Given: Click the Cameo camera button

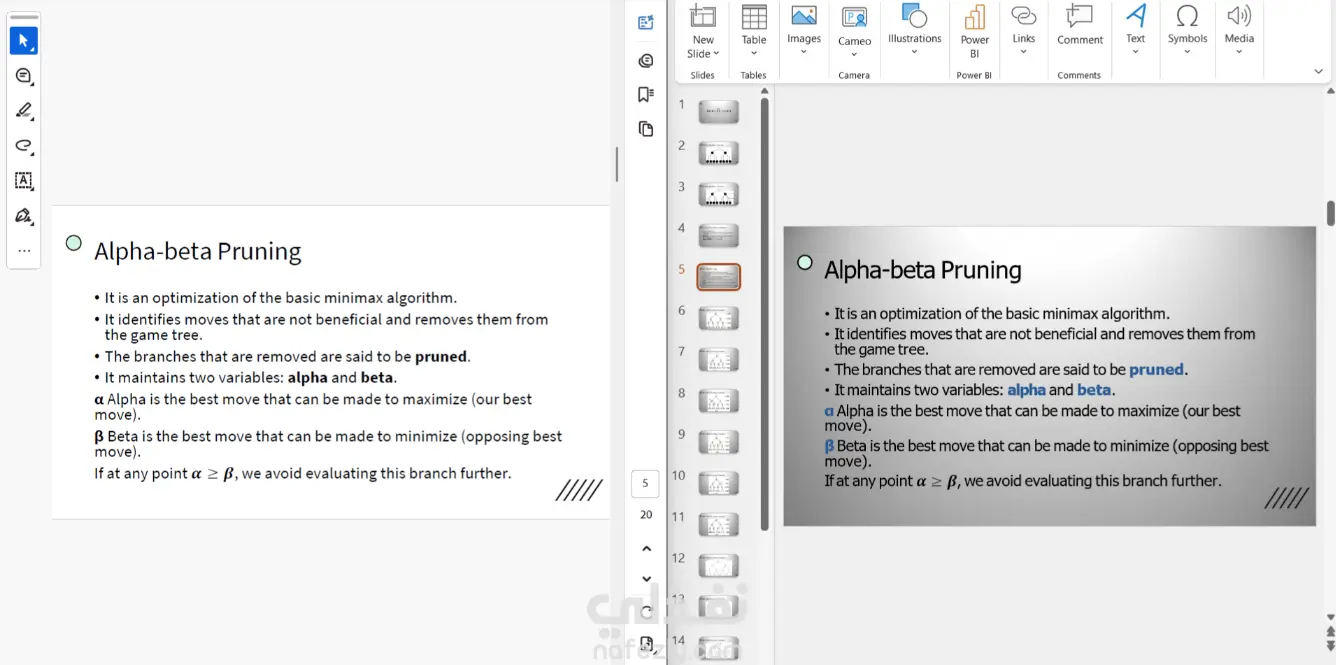Looking at the screenshot, I should pos(854,30).
